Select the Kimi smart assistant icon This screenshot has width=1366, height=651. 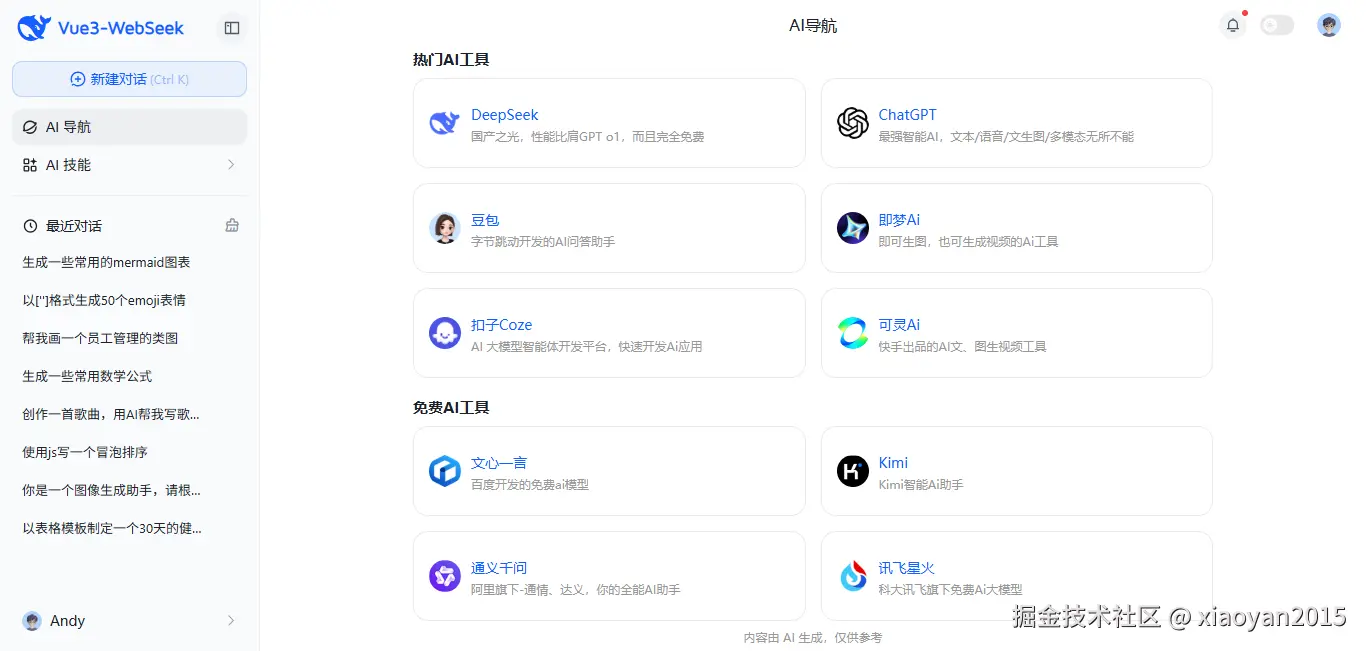[x=852, y=470]
